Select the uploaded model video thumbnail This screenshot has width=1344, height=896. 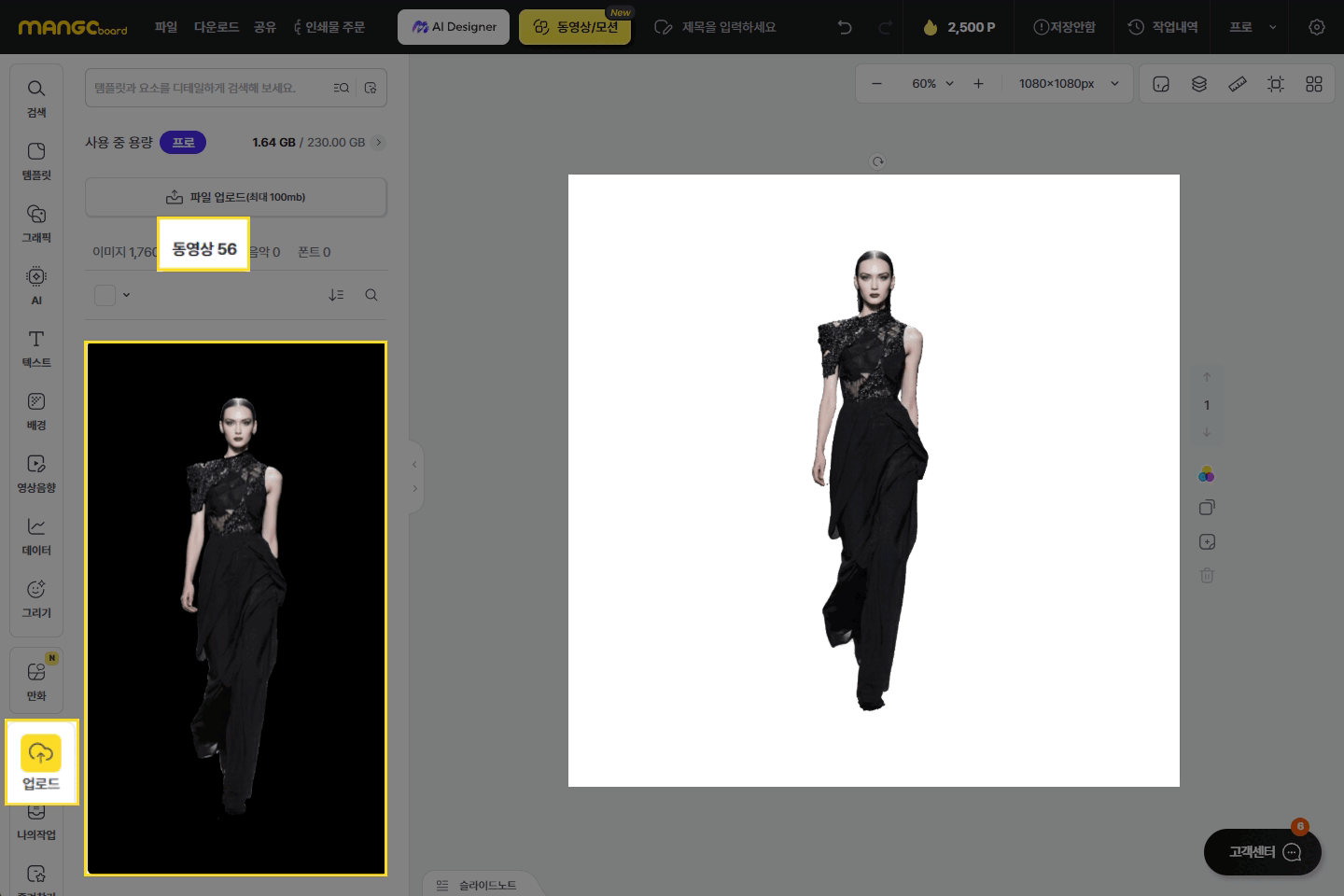pyautogui.click(x=236, y=609)
